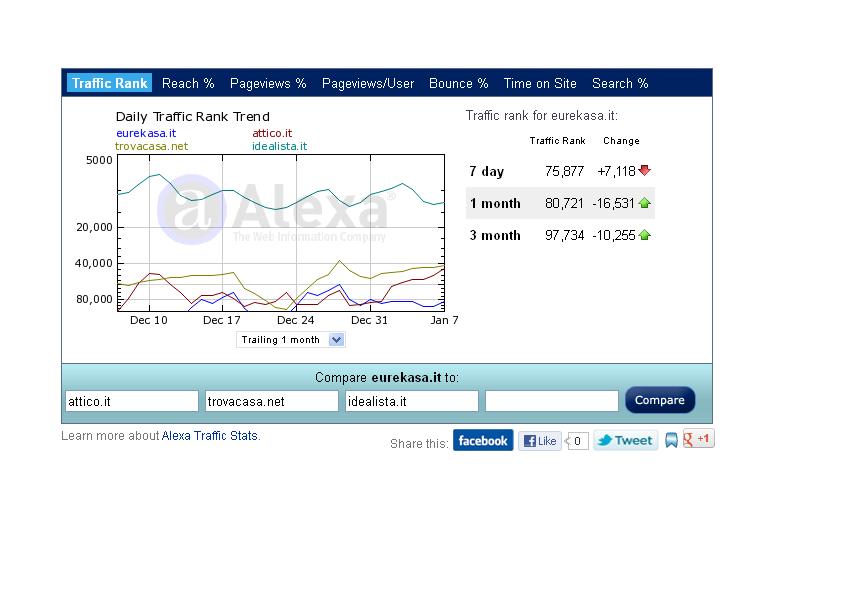Screen dimensions: 859x596
Task: Click the Google +1 button
Action: click(698, 438)
